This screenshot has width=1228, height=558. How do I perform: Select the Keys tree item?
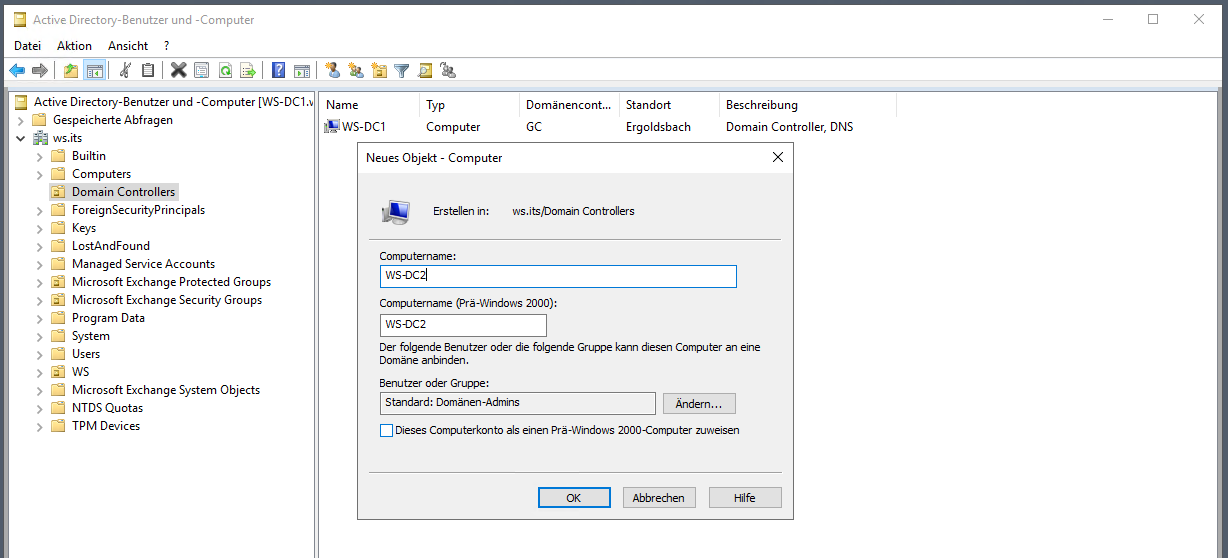point(84,228)
